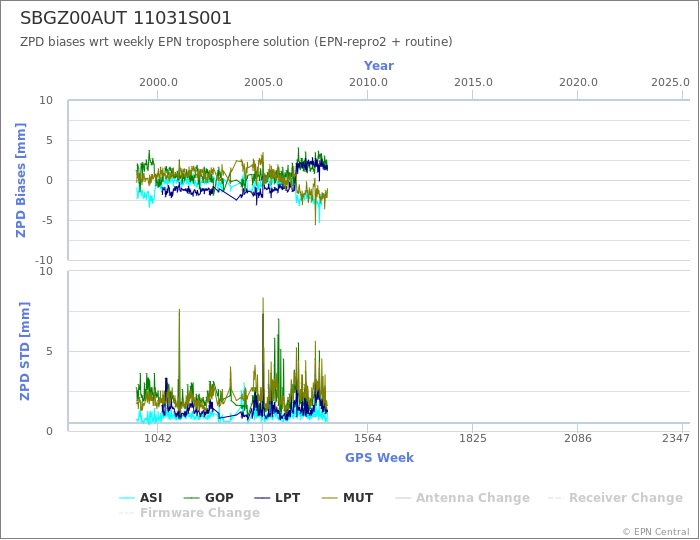Image resolution: width=700 pixels, height=540 pixels.
Task: Click the 2347 GPS week tick label
Action: pos(676,438)
